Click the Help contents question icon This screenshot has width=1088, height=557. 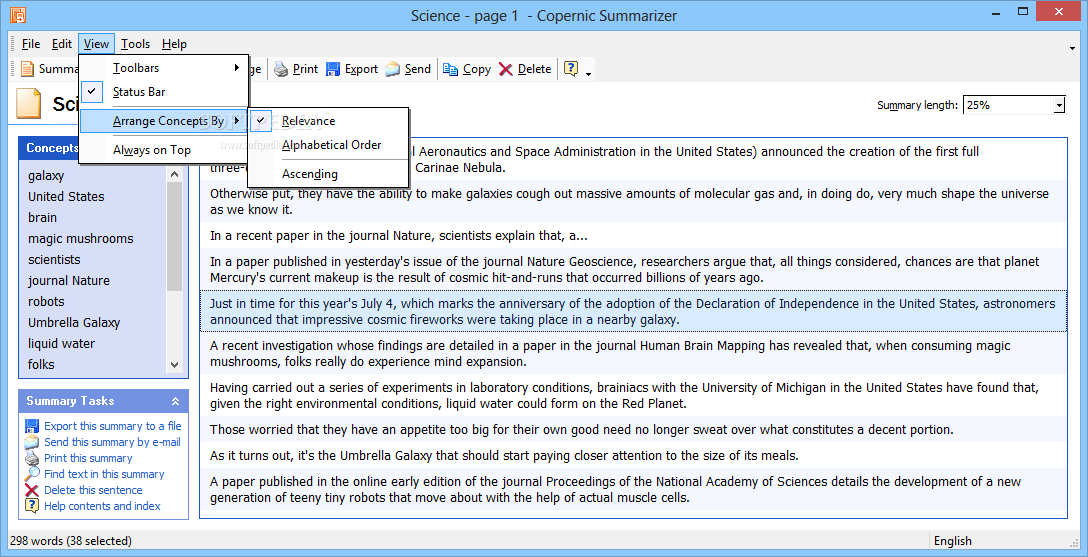(32, 506)
